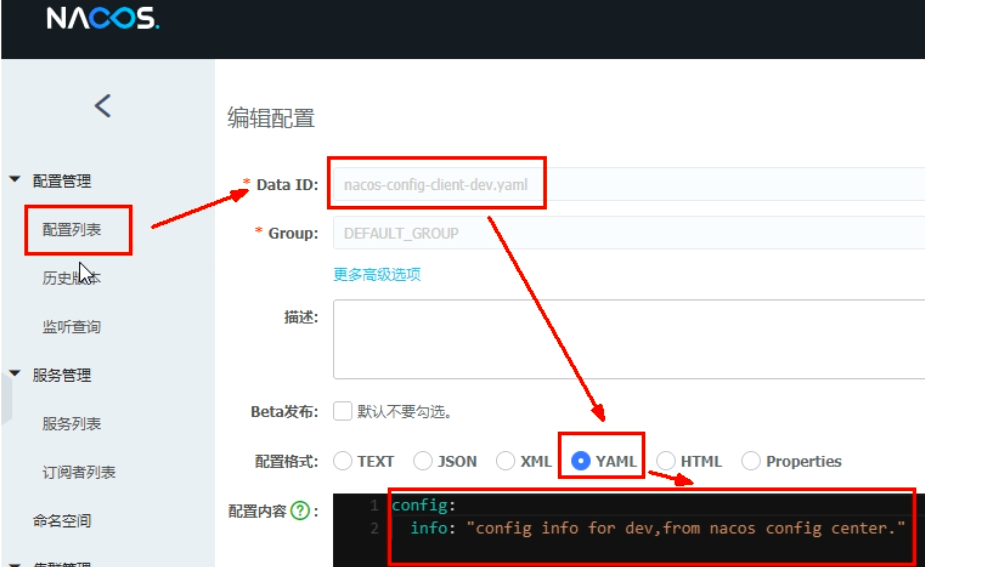Open 订阅者列表 in sidebar

pyautogui.click(x=79, y=472)
